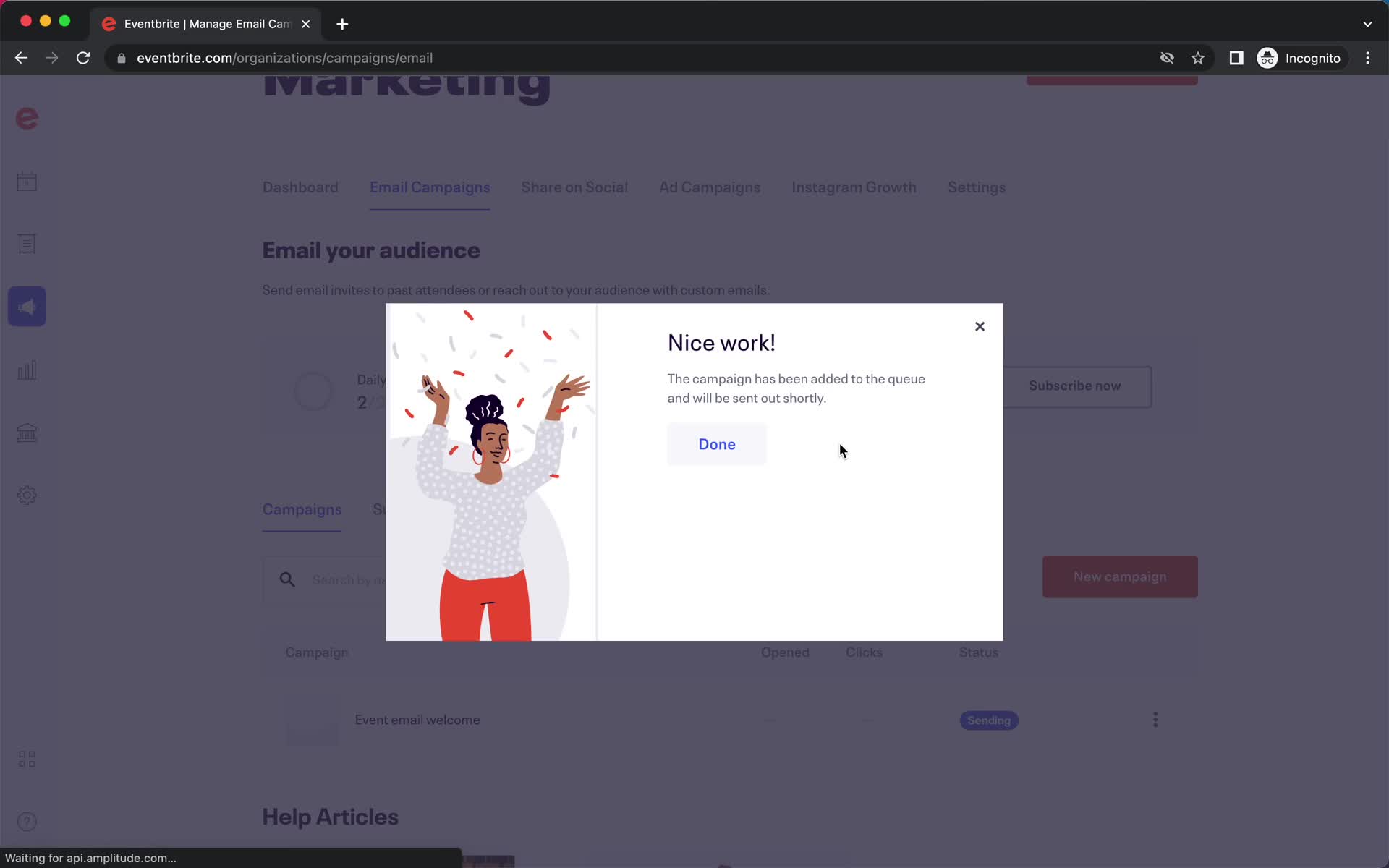
Task: Open the Ad Campaigns tab
Action: [x=709, y=187]
